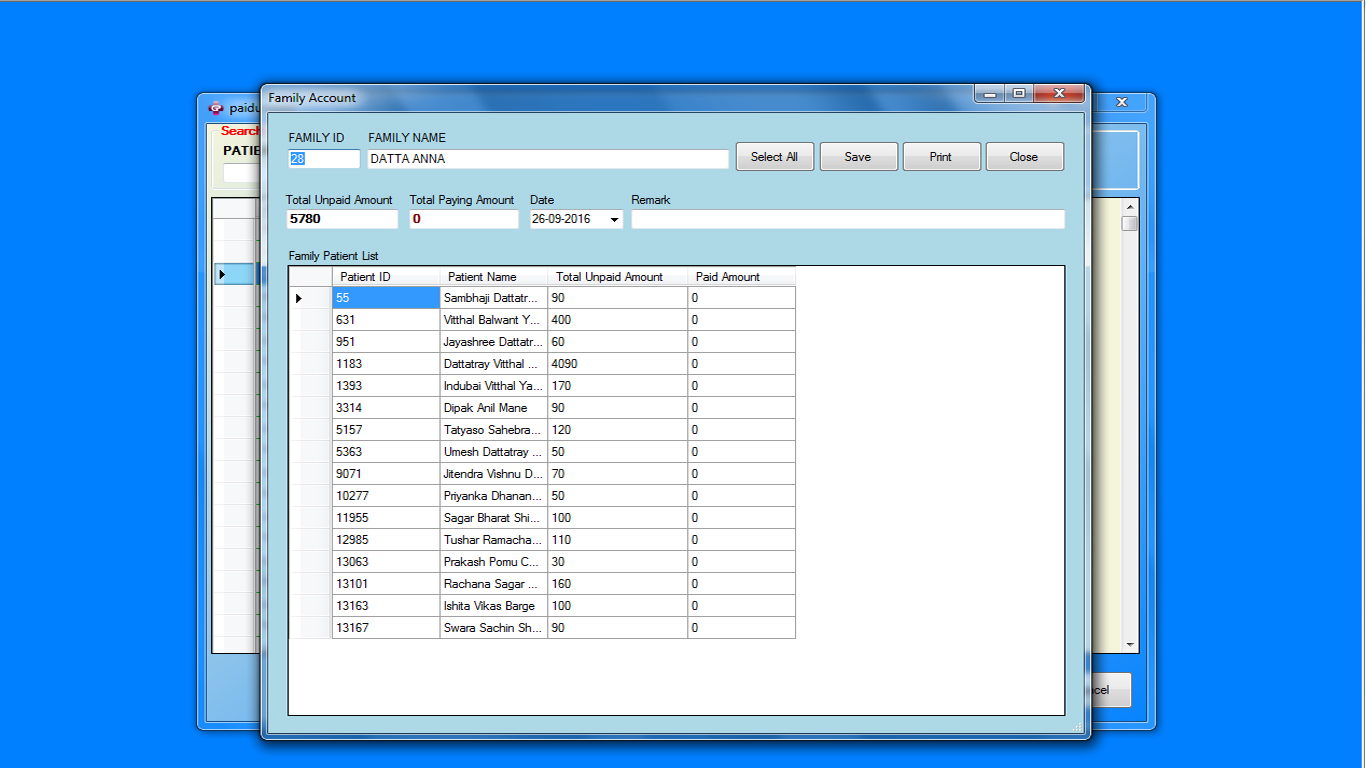The width and height of the screenshot is (1366, 768).
Task: Select Patient ID 1393 cell
Action: [x=386, y=386]
